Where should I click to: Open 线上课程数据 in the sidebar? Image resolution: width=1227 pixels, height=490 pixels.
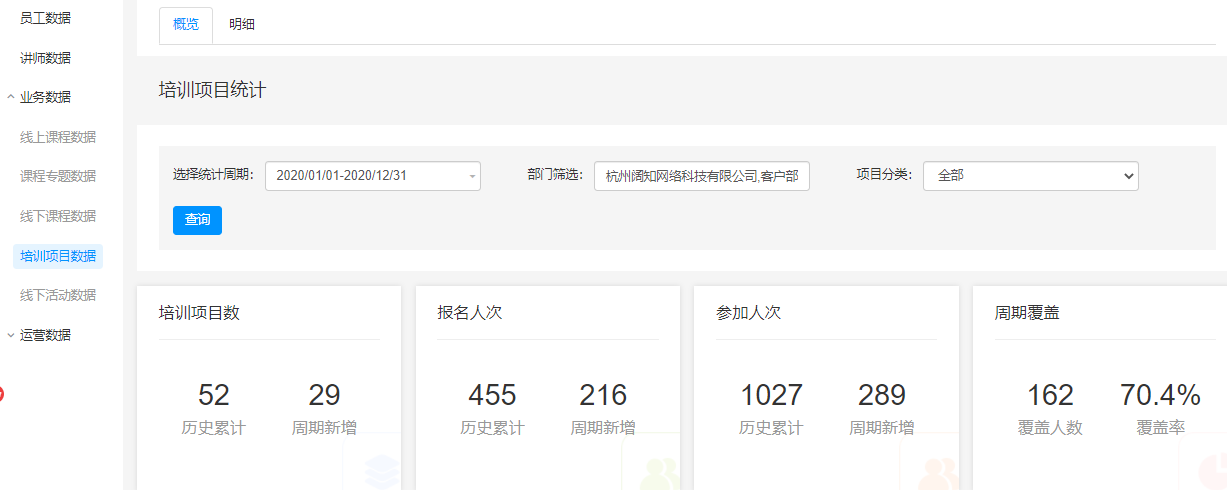click(58, 137)
